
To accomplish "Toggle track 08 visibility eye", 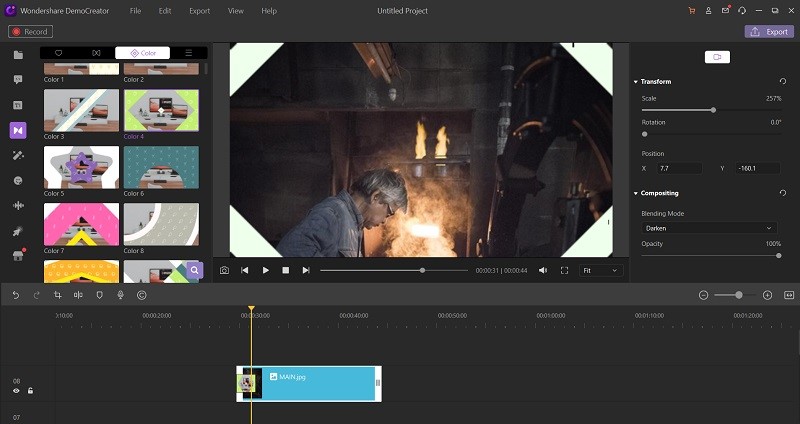I will tap(16, 391).
